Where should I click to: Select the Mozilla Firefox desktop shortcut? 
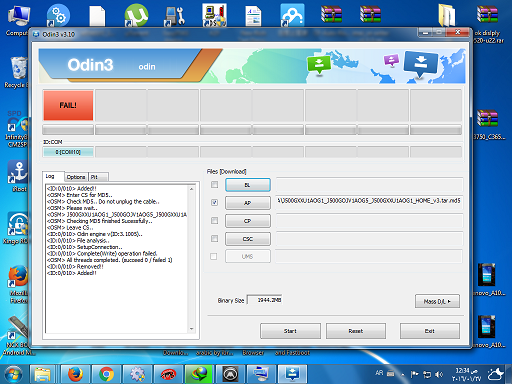tap(18, 283)
